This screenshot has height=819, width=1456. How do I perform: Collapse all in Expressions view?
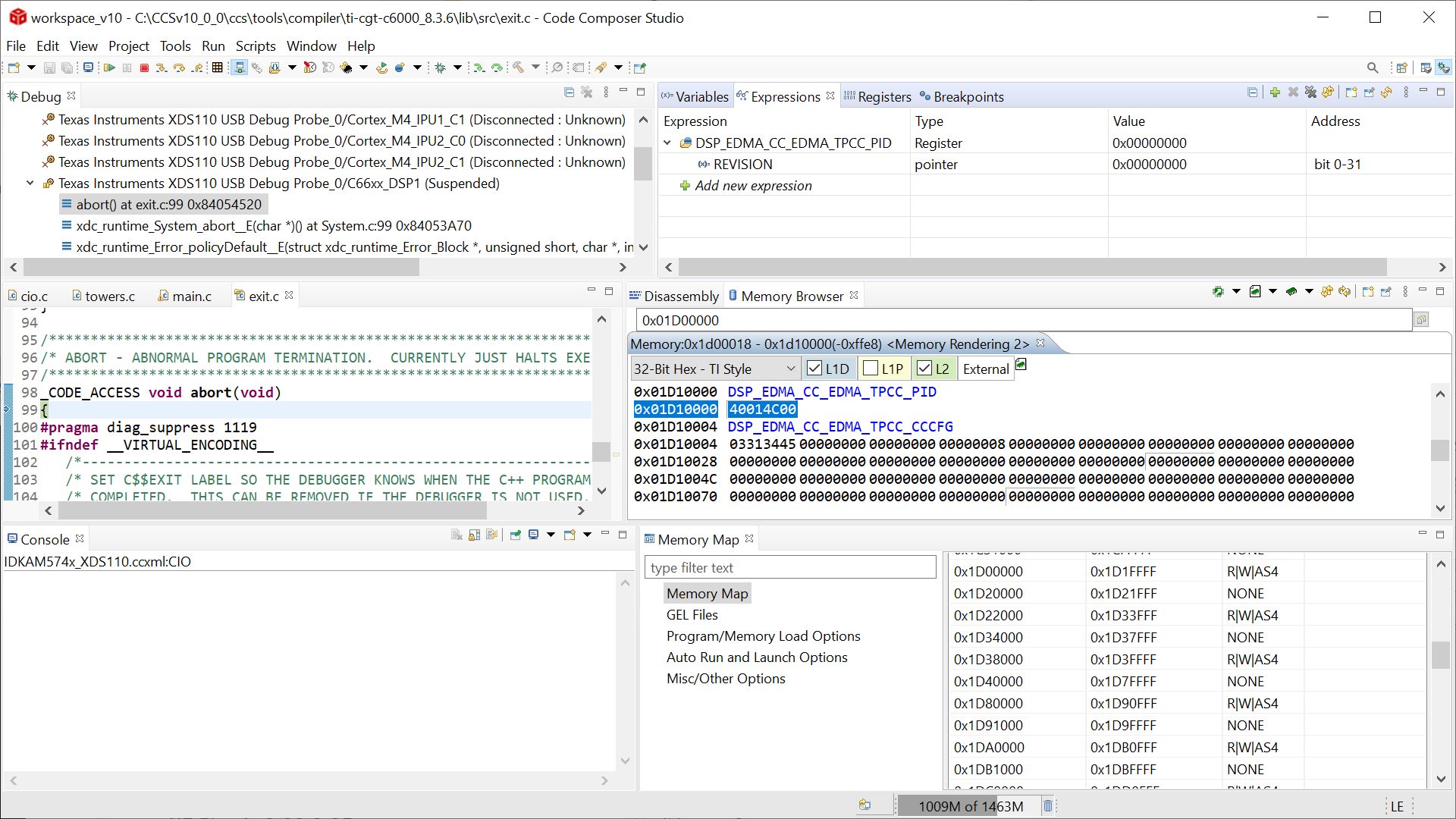pos(1253,93)
